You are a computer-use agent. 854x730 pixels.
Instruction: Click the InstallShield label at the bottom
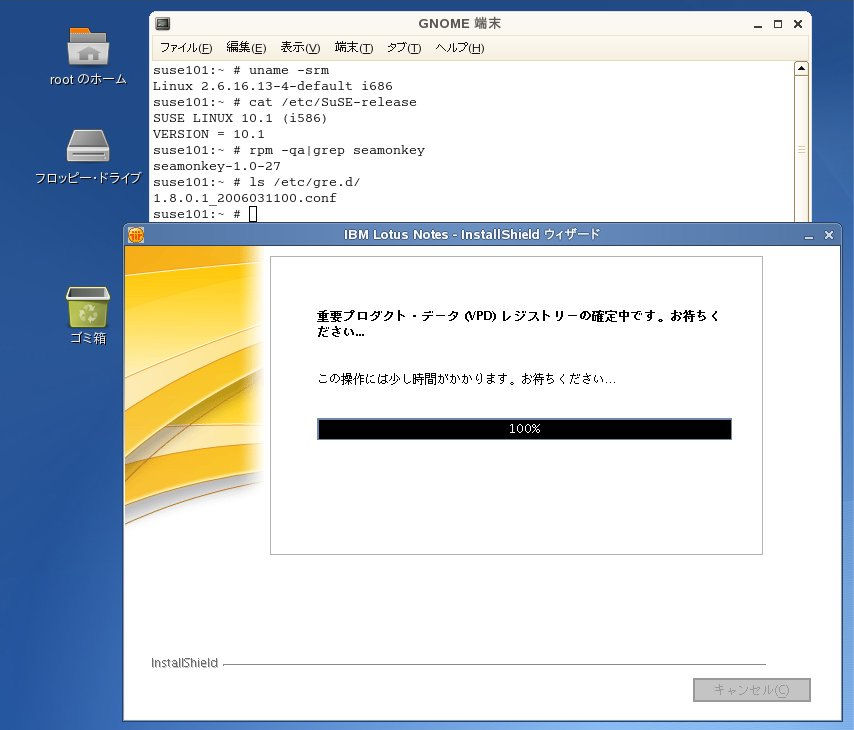184,663
